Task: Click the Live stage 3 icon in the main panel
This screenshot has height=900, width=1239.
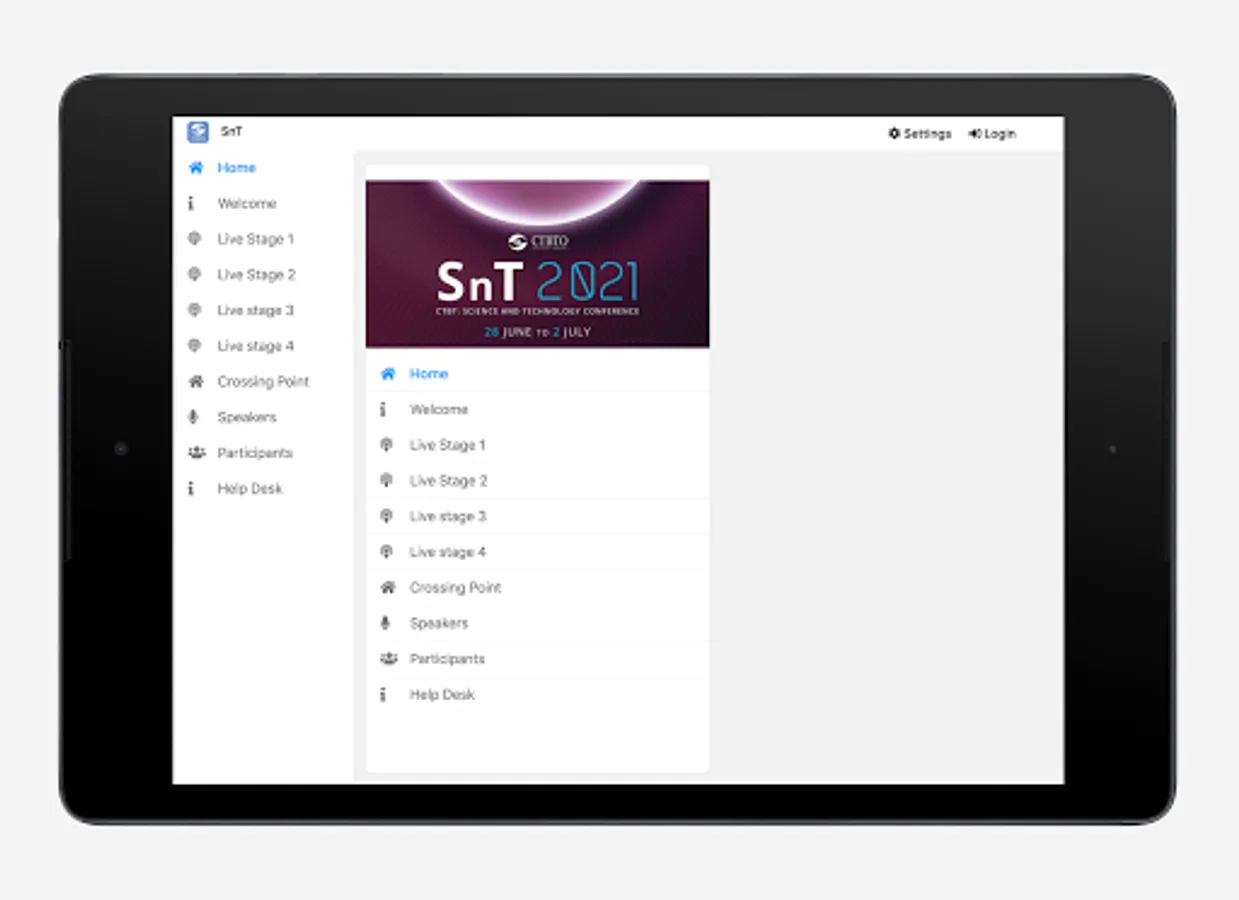Action: [x=387, y=517]
